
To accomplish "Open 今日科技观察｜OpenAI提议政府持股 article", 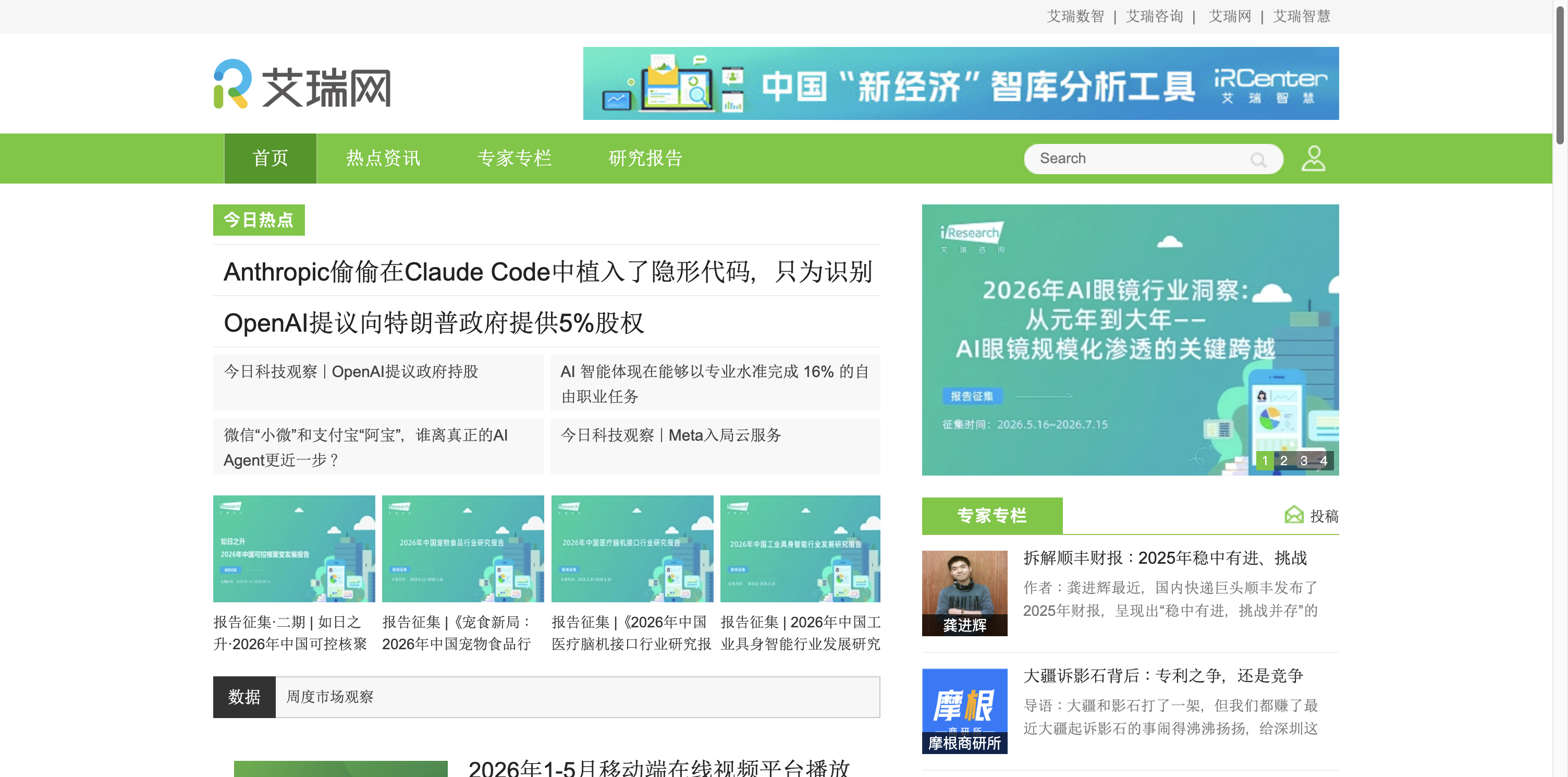I will [x=351, y=371].
